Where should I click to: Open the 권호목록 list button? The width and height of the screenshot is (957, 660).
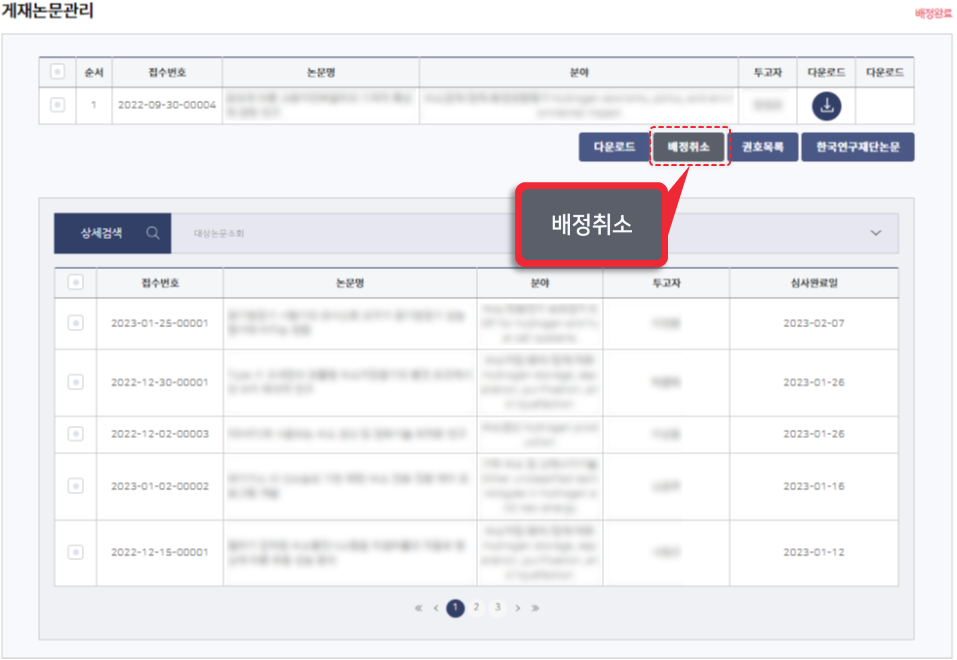762,147
